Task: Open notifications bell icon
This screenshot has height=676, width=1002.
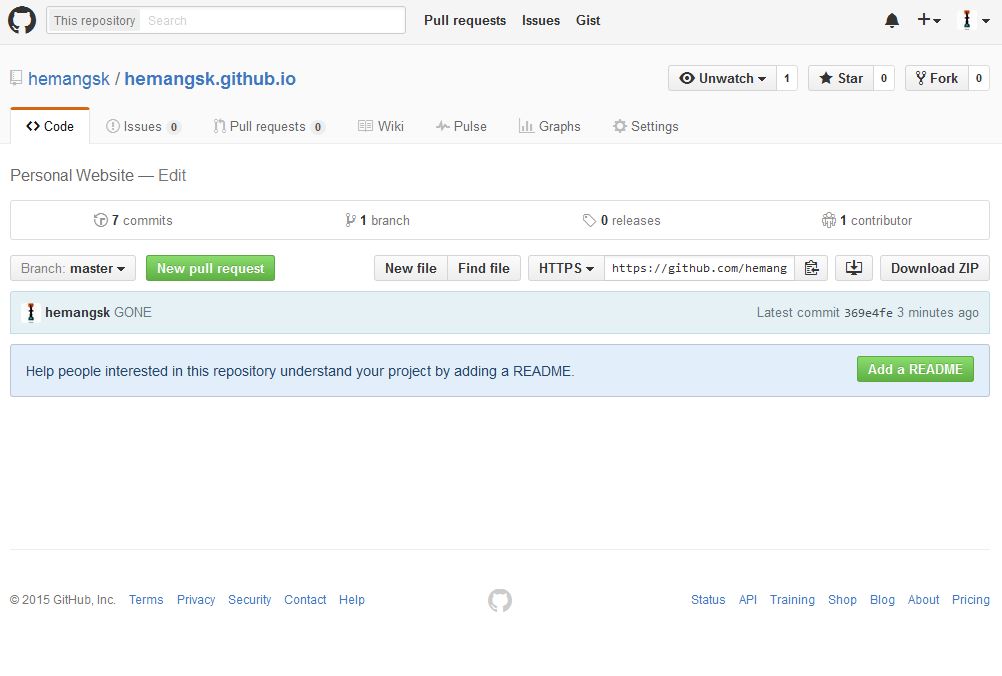Action: 892,20
